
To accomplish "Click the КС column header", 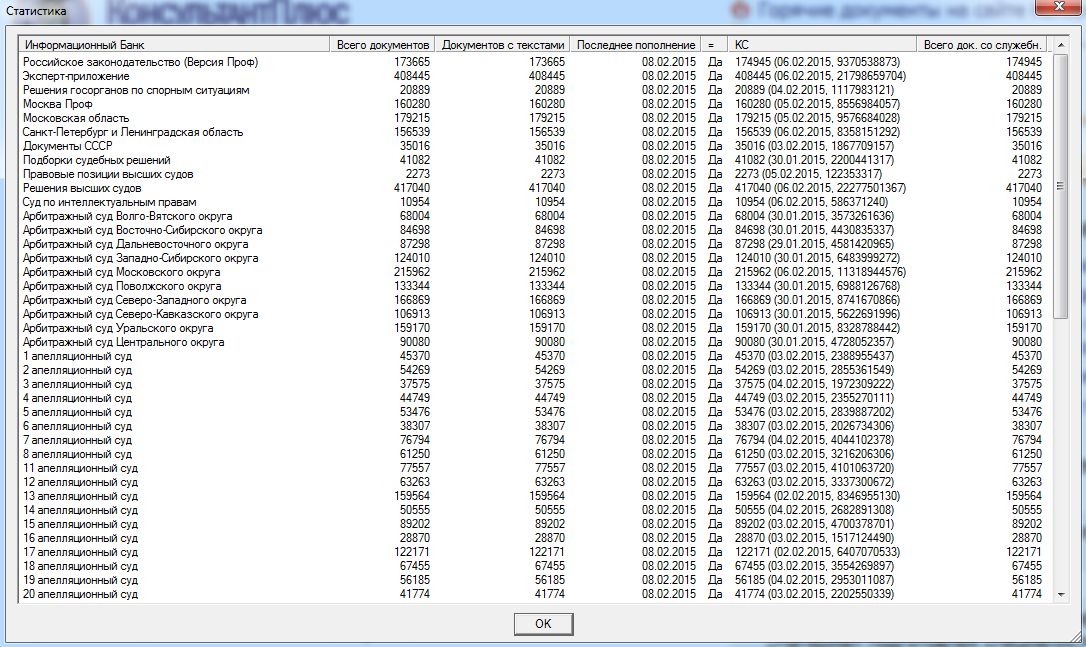I will click(x=822, y=44).
